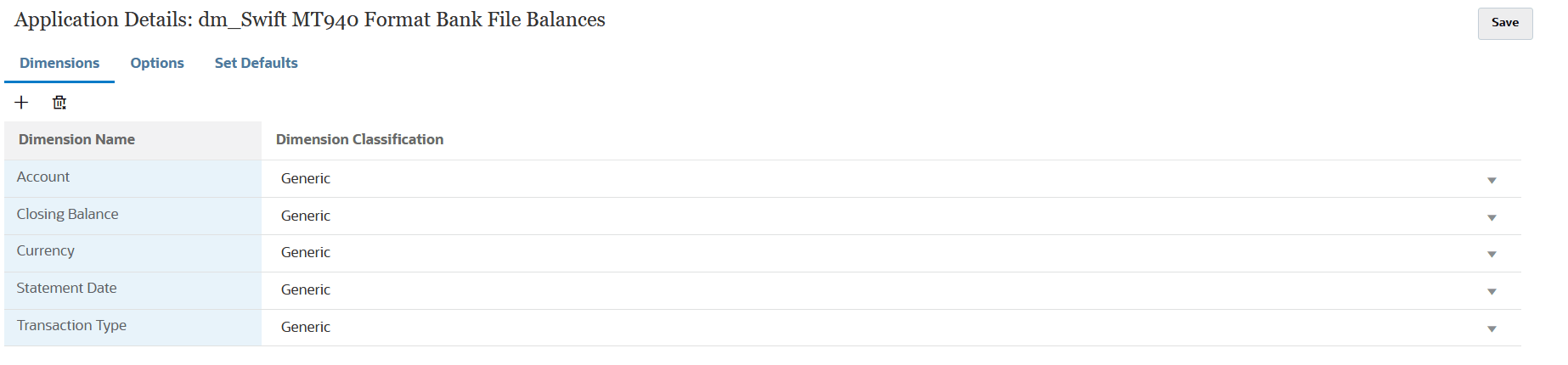
Task: Open the Statement Date classification dropdown arrow
Action: point(1492,291)
